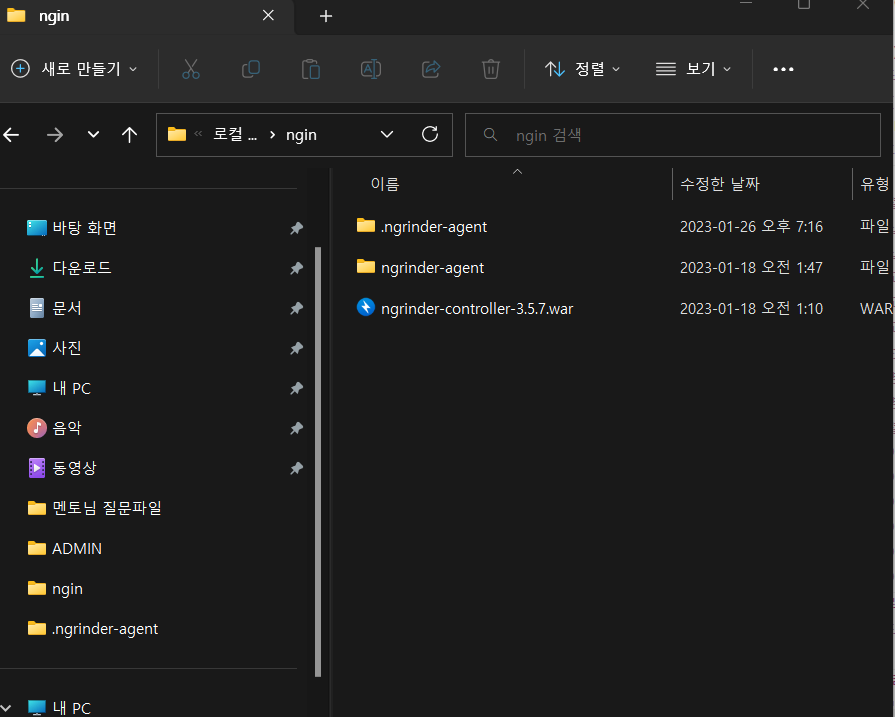895x717 pixels.
Task: Select pinned 내 PC in quick access
Action: click(x=72, y=388)
